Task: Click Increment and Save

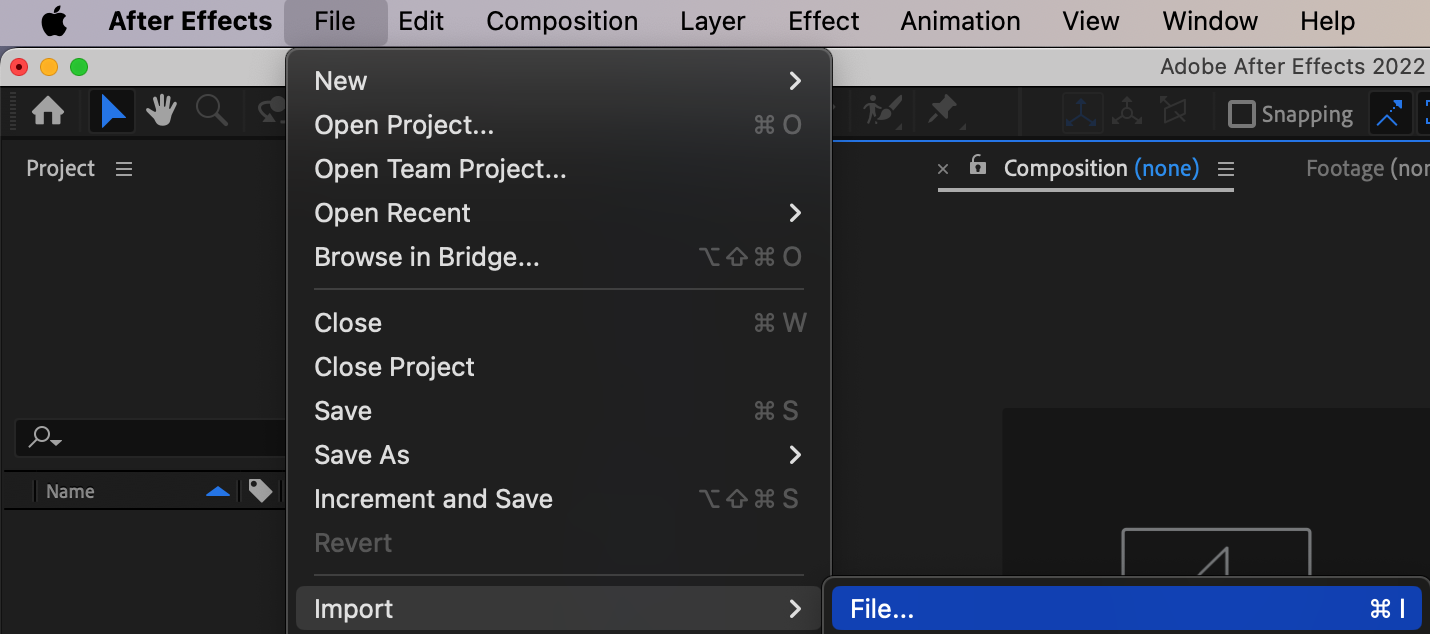Action: tap(433, 499)
